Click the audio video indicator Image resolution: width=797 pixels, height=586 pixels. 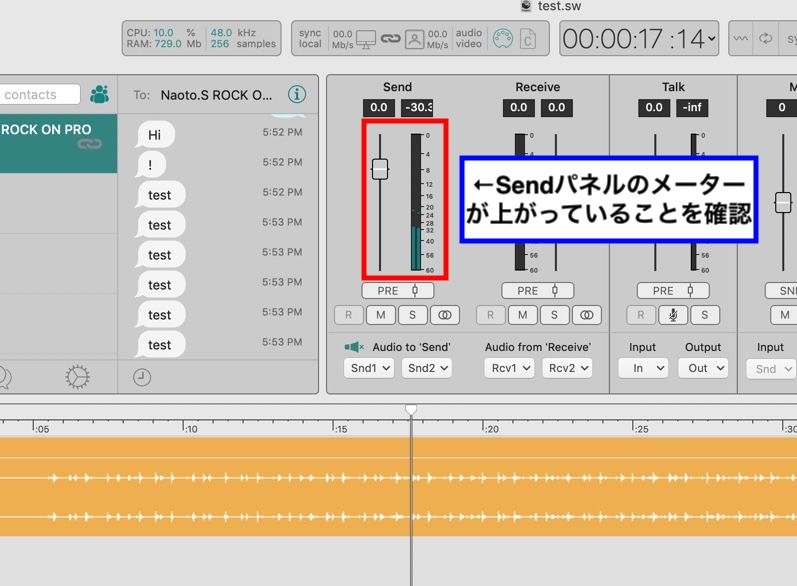click(469, 39)
